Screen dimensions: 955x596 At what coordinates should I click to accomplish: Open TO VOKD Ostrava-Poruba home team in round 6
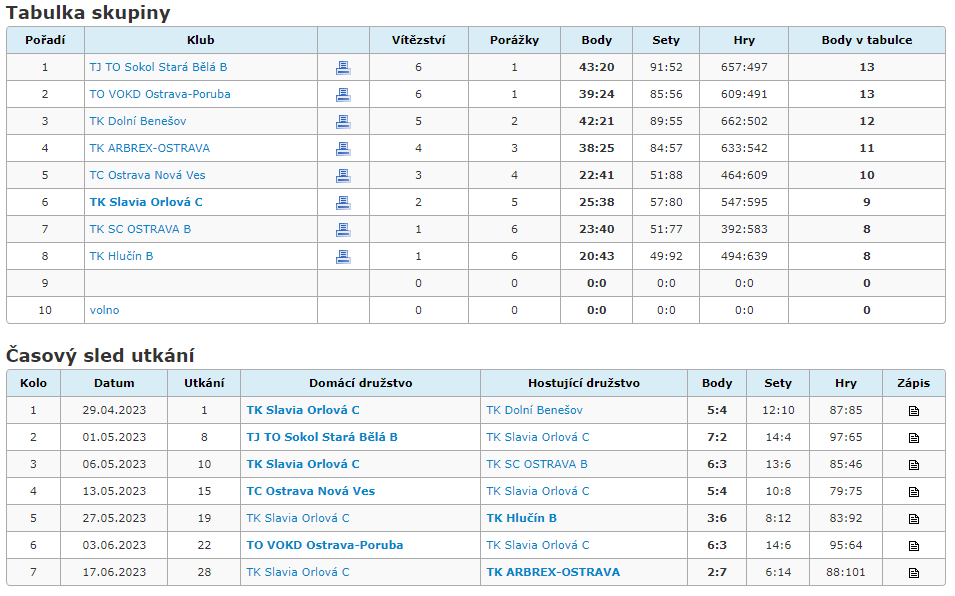pos(325,545)
